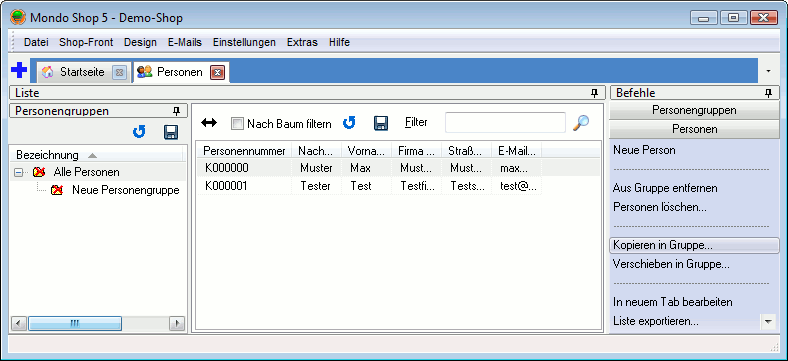Click the scrollbar left arrow
788x361 pixels.
19,323
